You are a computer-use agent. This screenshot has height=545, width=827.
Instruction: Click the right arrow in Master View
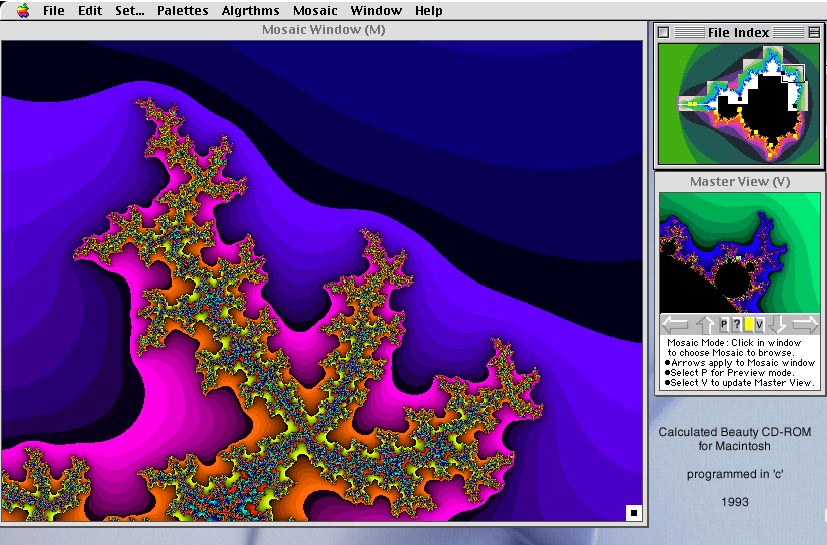[805, 325]
